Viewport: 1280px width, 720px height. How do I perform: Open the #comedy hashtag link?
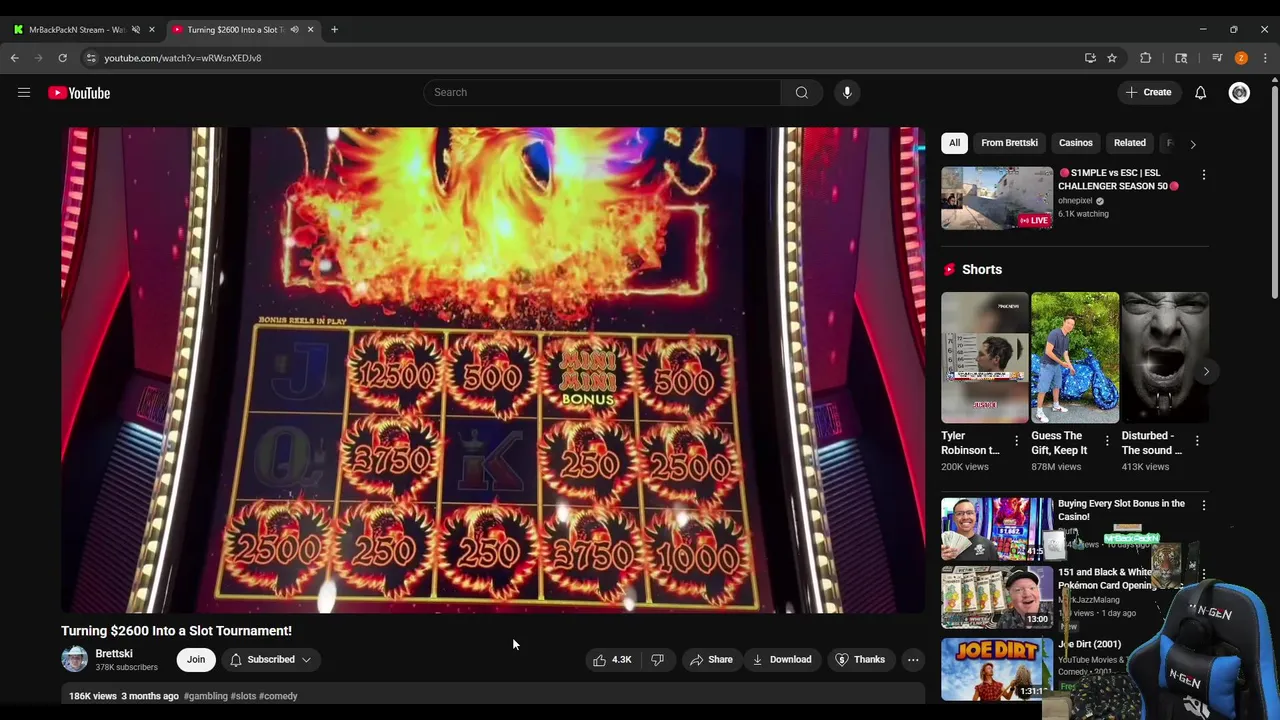coord(279,696)
